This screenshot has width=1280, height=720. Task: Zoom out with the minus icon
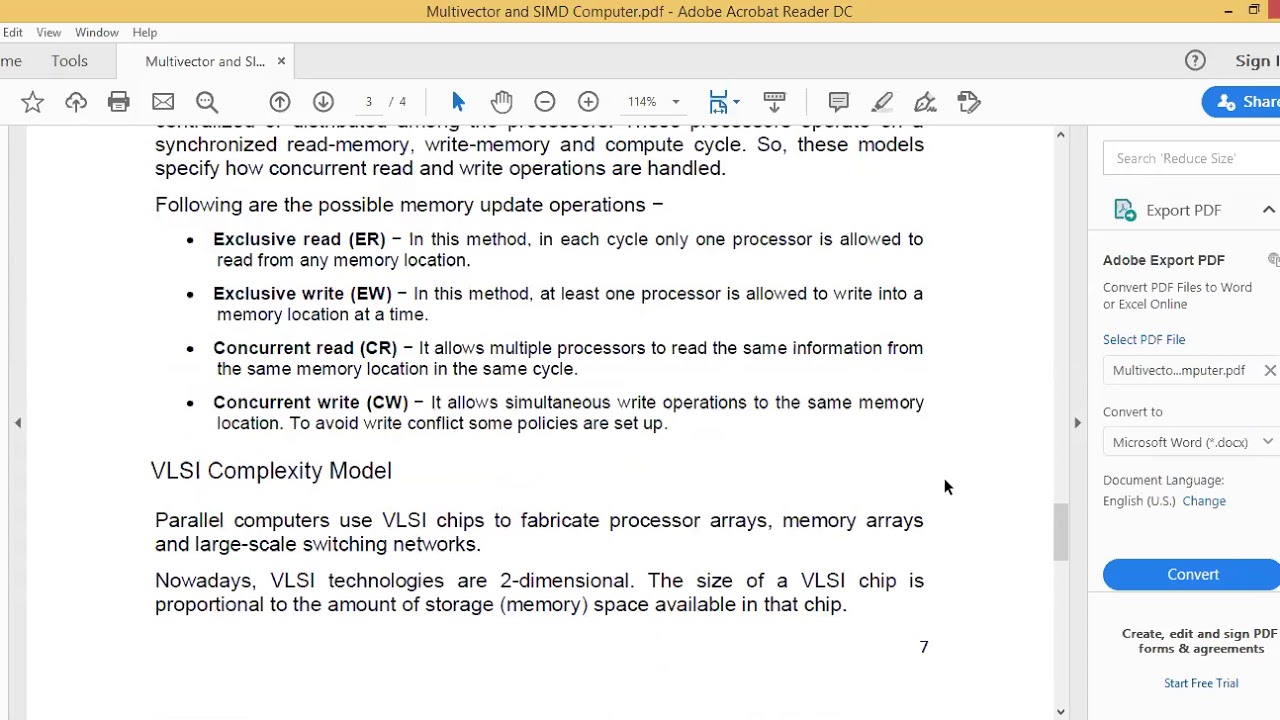(545, 102)
